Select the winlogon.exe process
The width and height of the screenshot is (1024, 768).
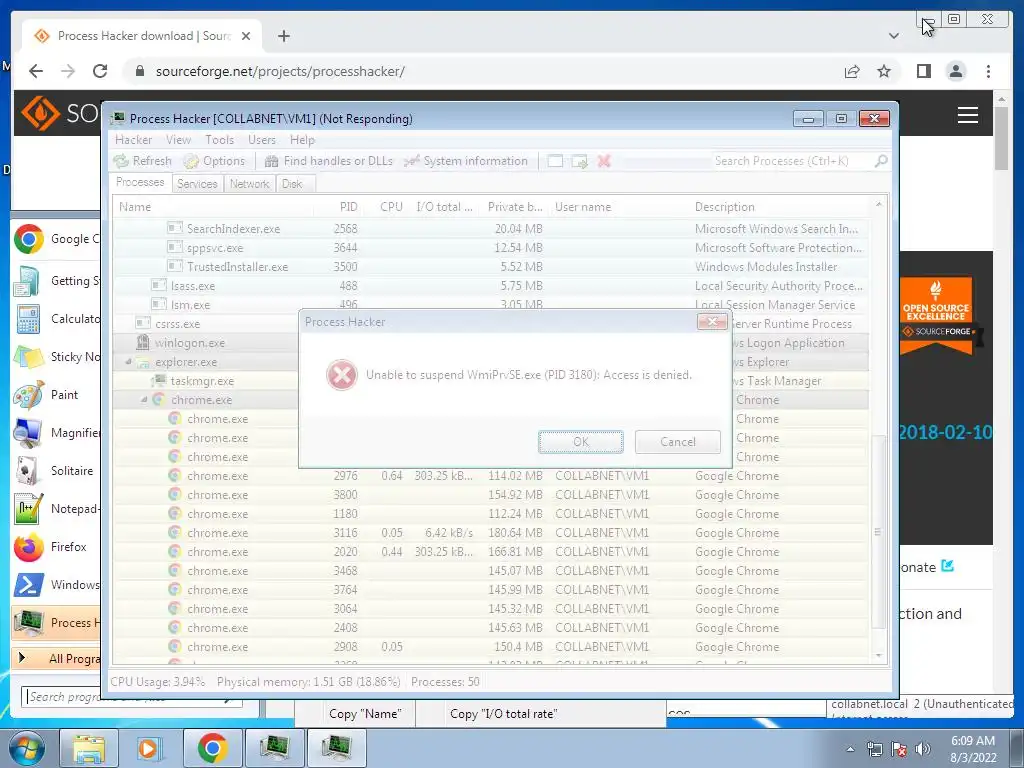point(205,343)
